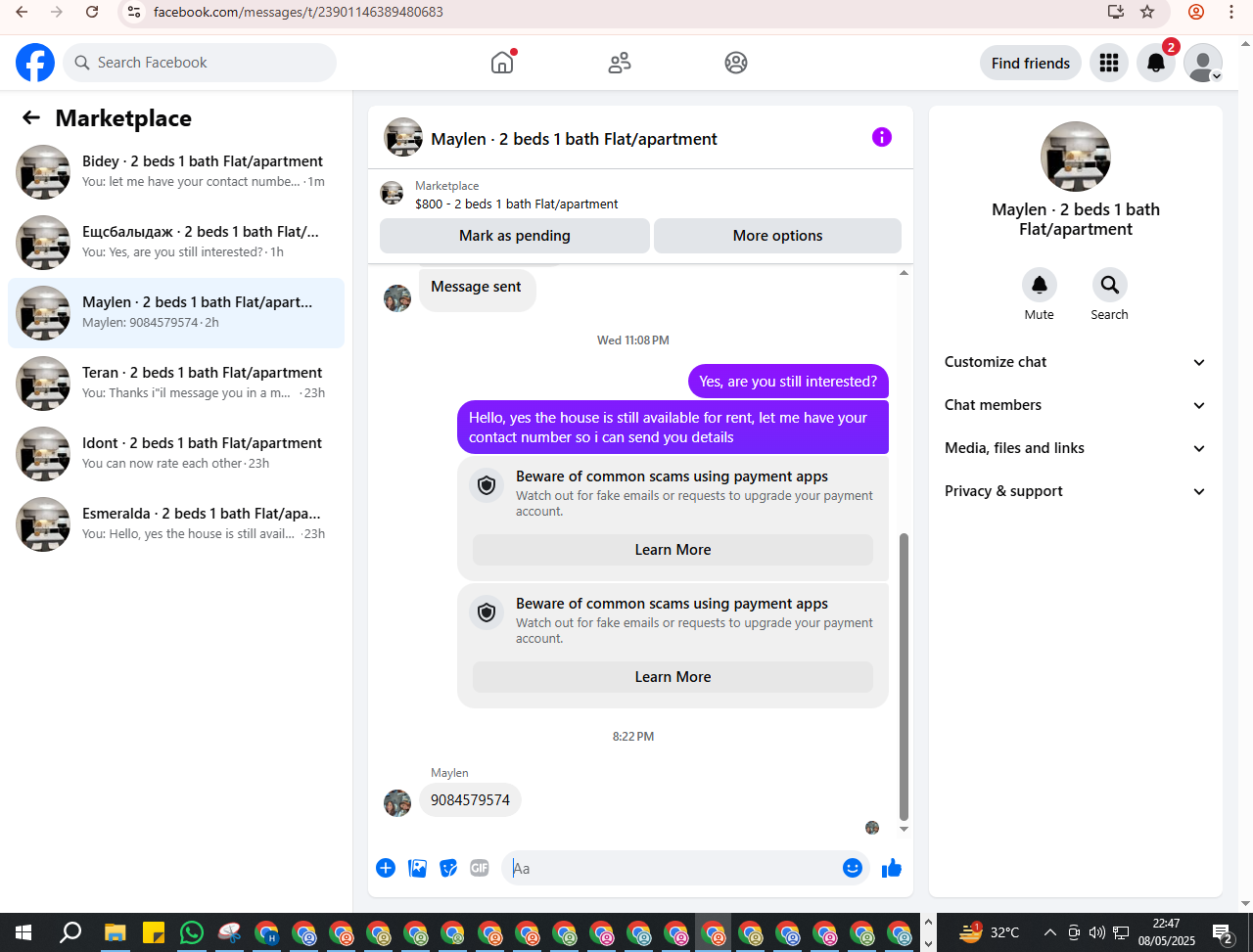Open conversation information (purple i icon)

[x=882, y=137]
